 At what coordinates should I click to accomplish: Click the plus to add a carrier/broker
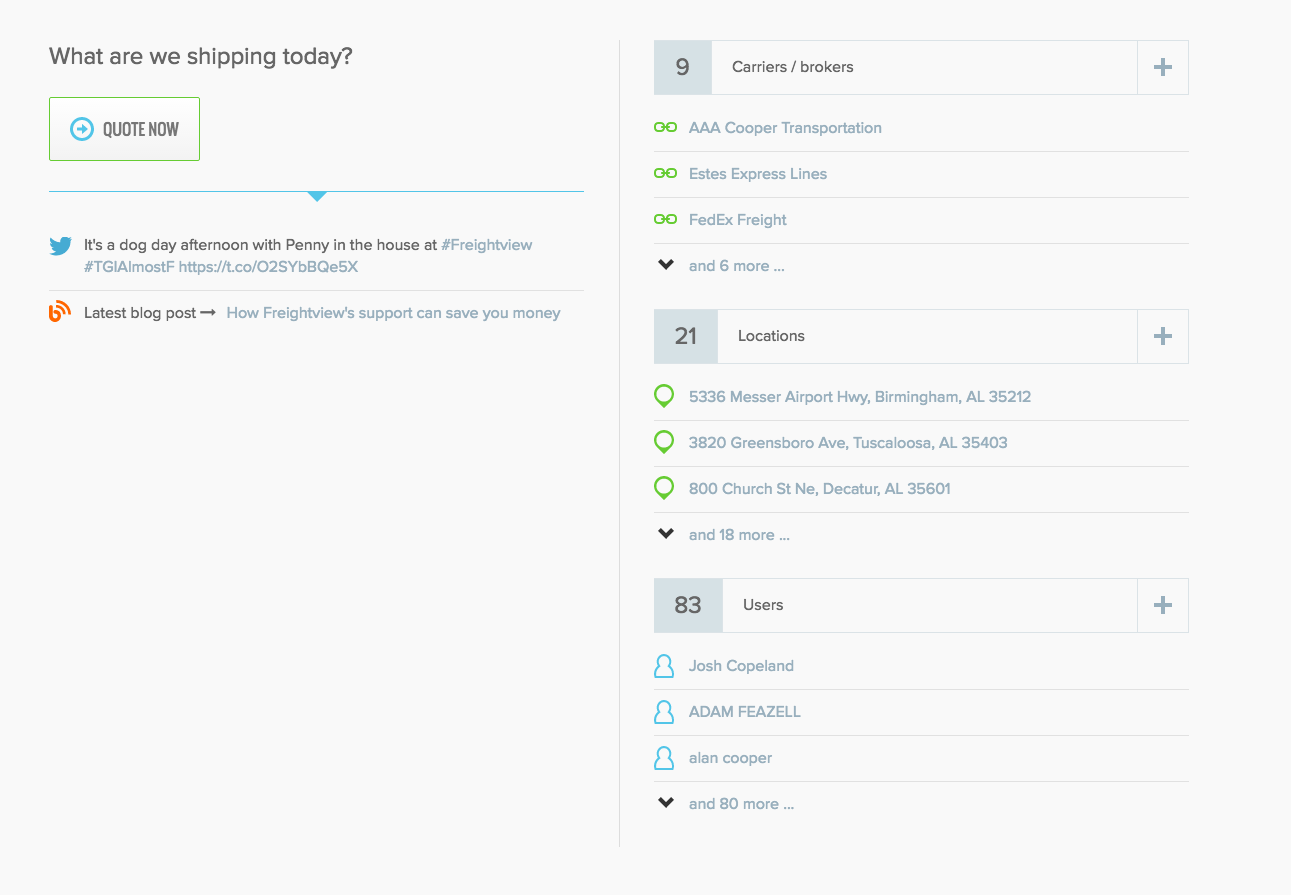1163,67
